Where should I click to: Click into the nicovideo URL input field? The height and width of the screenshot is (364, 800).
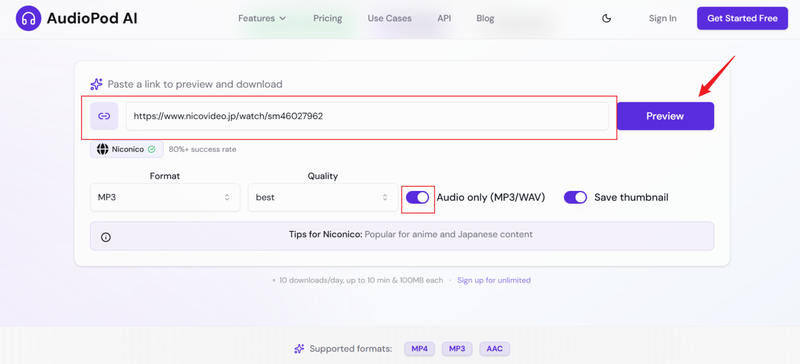pyautogui.click(x=367, y=116)
